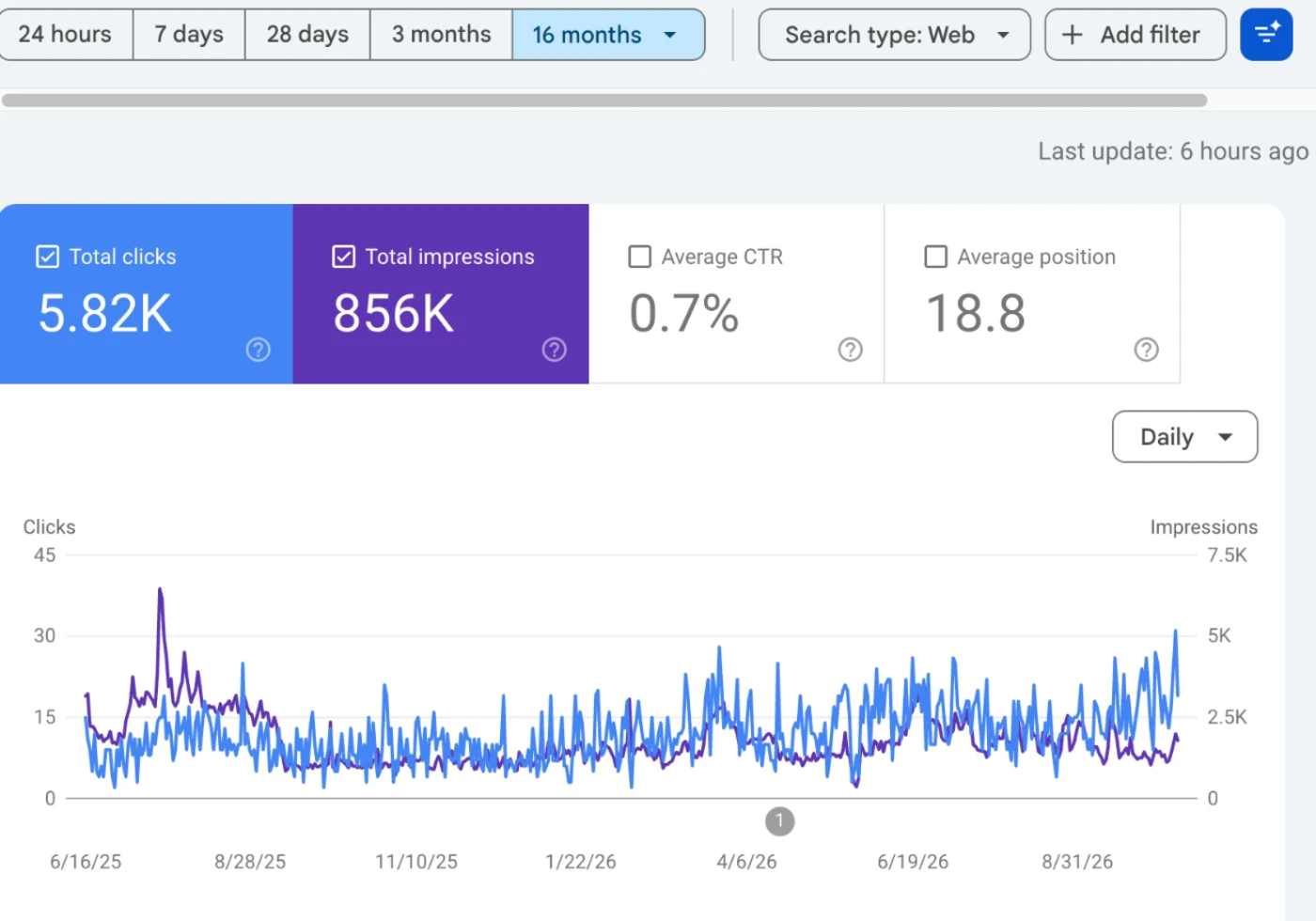Switch to the 28 days range

[x=307, y=35]
